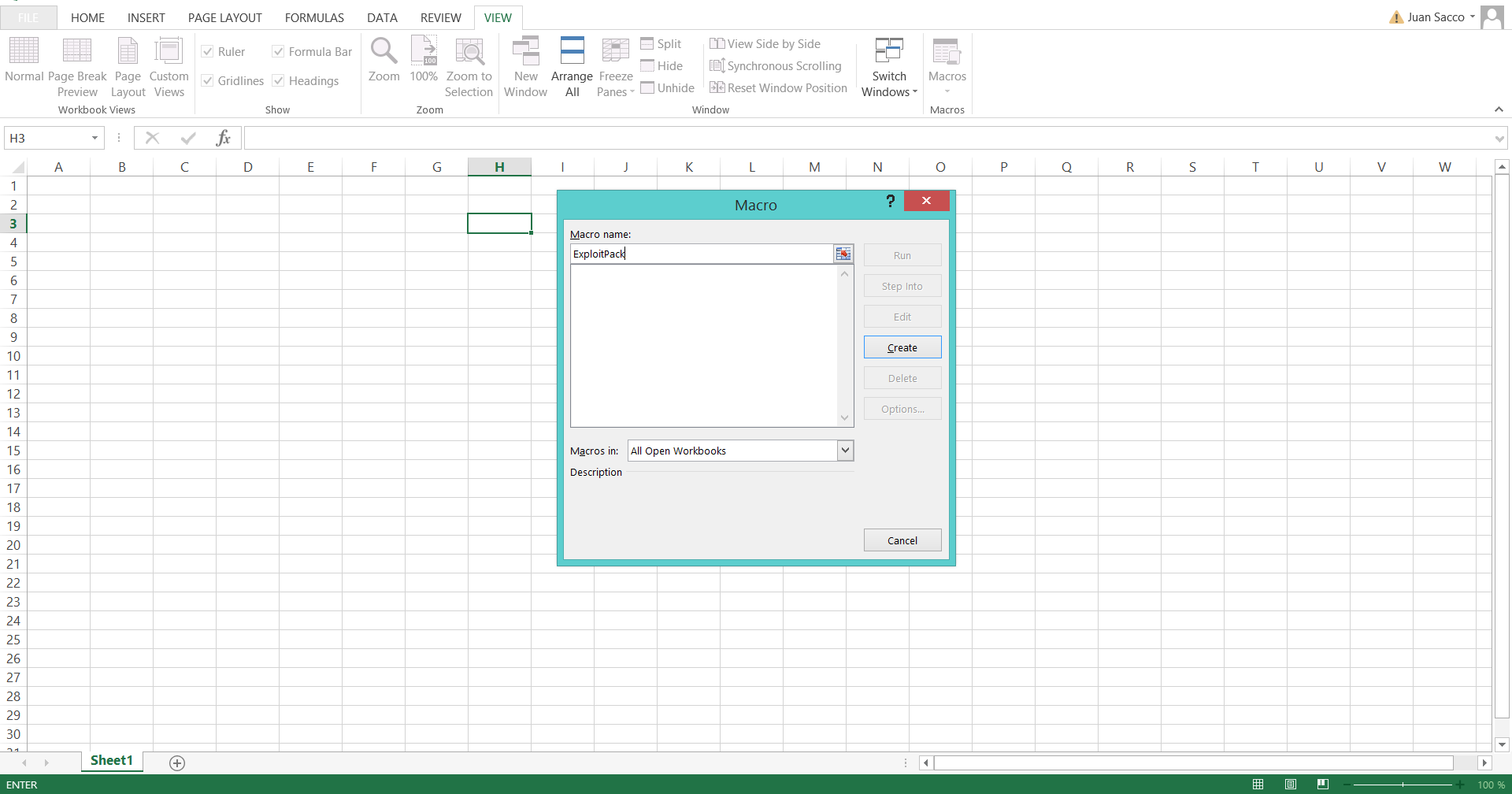1512x794 pixels.
Task: Switch to Page Layout view in status bar
Action: [x=1291, y=785]
